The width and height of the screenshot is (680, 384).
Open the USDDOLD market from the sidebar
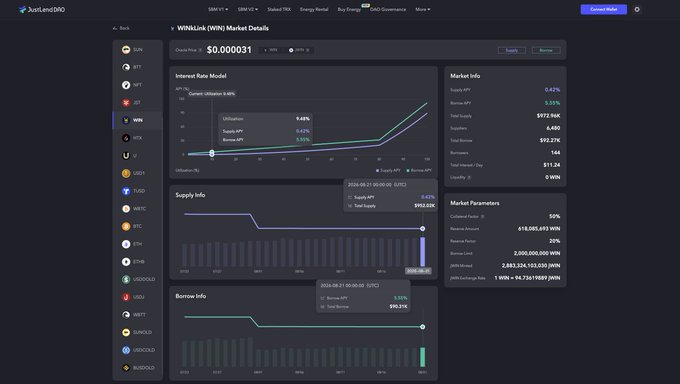(x=137, y=279)
